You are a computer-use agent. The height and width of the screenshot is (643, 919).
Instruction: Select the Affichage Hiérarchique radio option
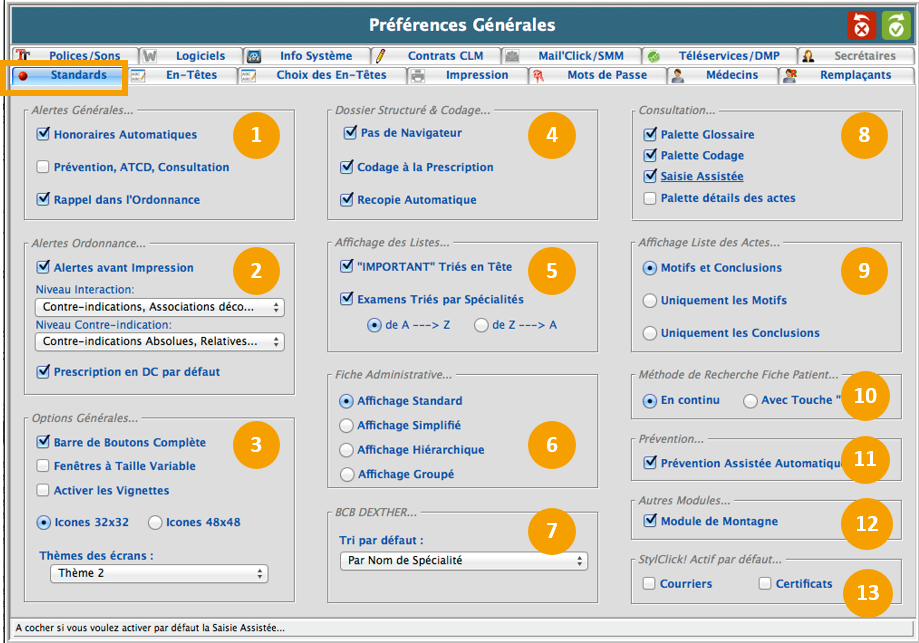[347, 450]
